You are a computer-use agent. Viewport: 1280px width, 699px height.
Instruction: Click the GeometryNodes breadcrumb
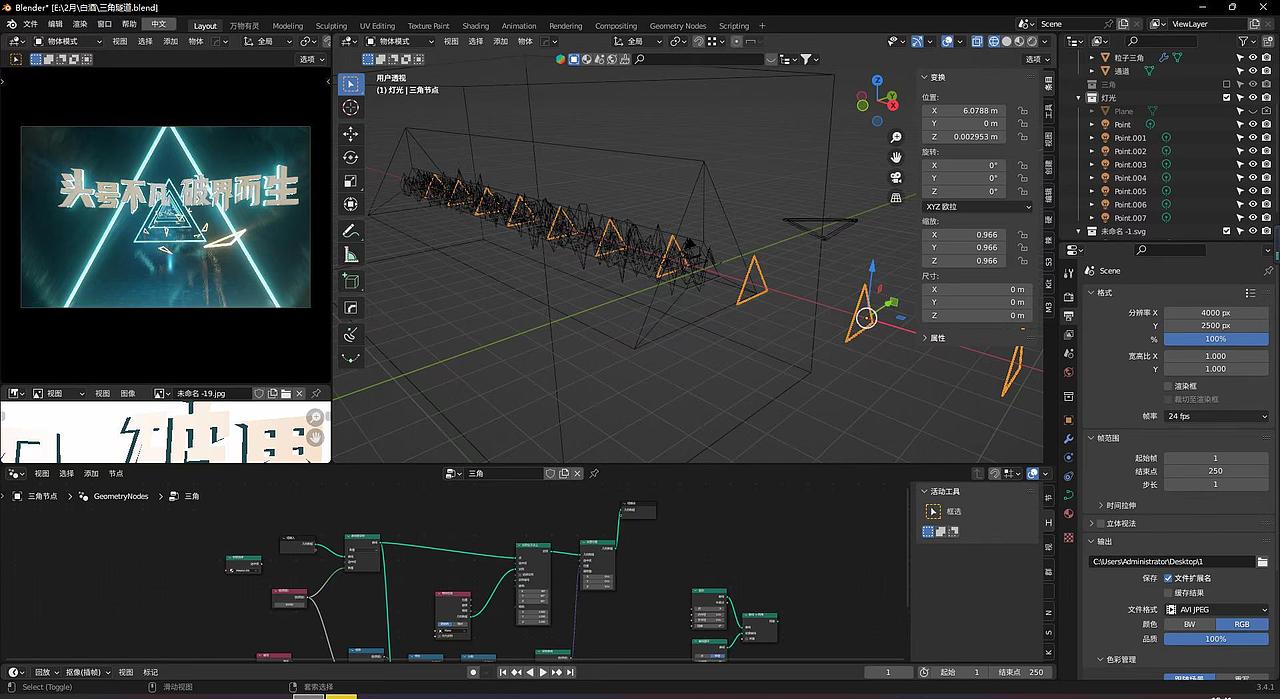tap(120, 496)
